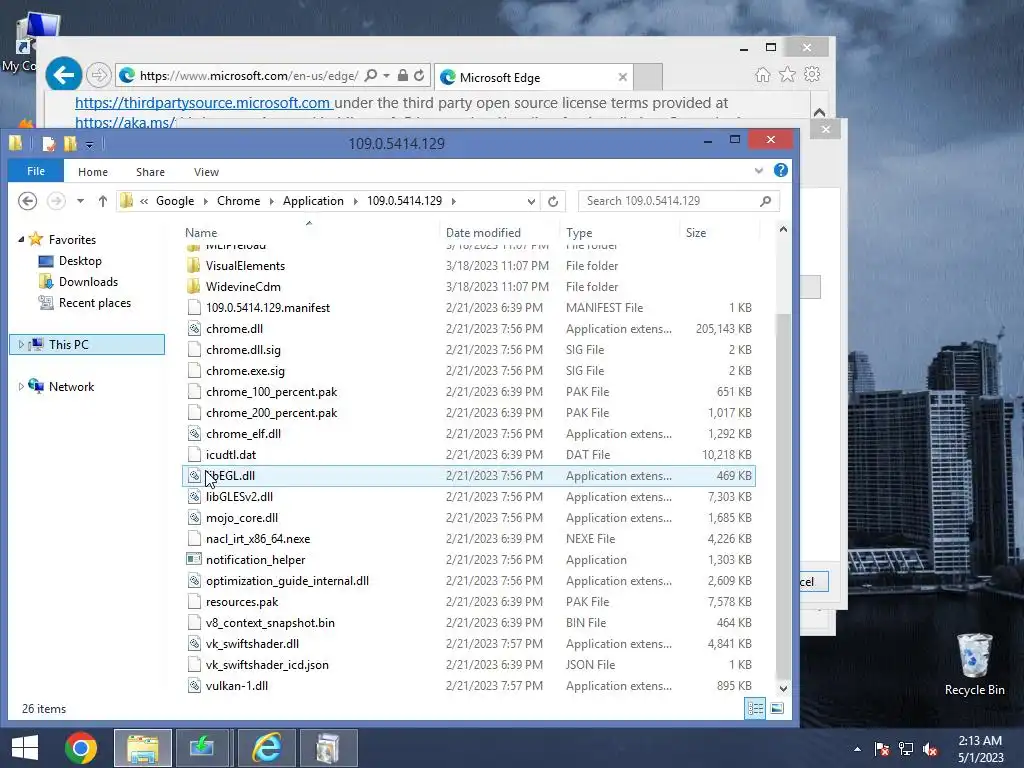Sort files by Date modified column
The image size is (1024, 768).
(x=483, y=232)
